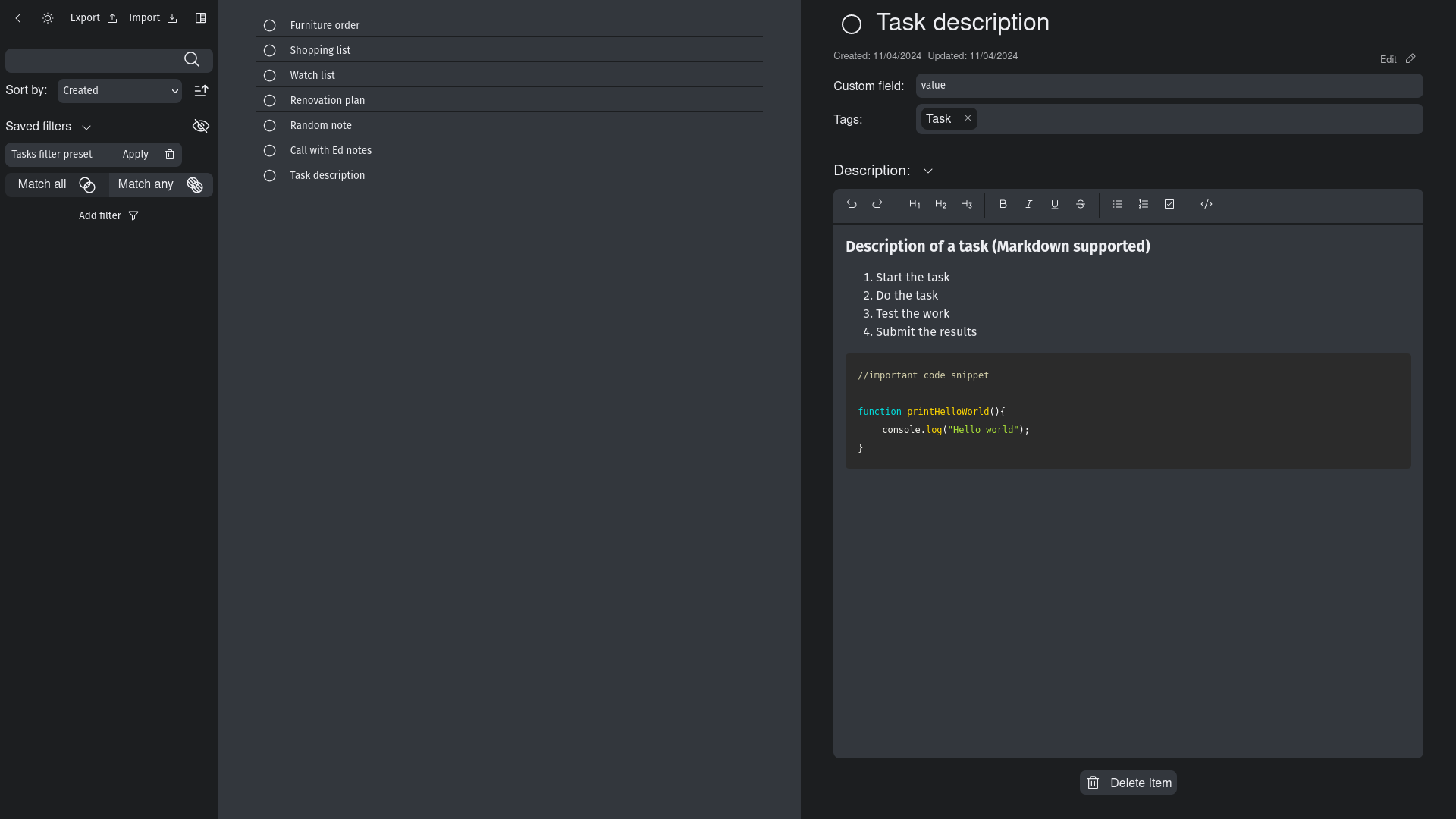1456x819 pixels.
Task: Apply Heading 1 formatting
Action: coord(915,205)
